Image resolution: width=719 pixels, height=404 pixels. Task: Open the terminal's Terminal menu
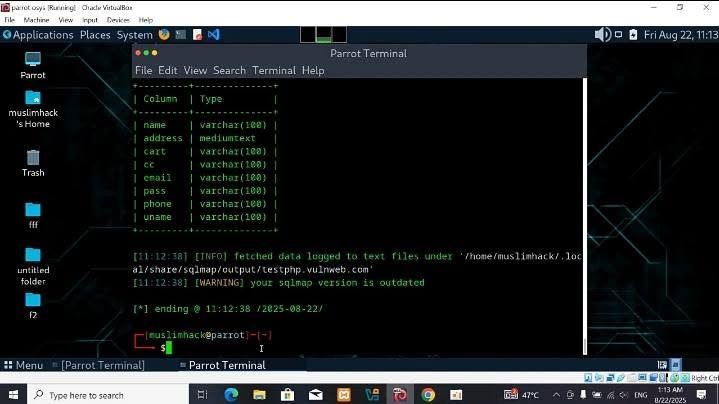[x=274, y=70]
